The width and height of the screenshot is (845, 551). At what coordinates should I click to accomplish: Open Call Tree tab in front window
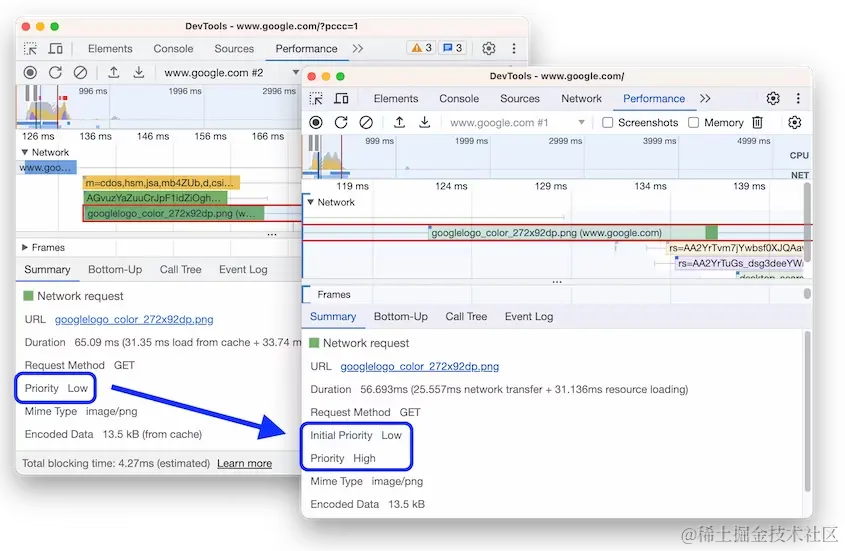[466, 316]
